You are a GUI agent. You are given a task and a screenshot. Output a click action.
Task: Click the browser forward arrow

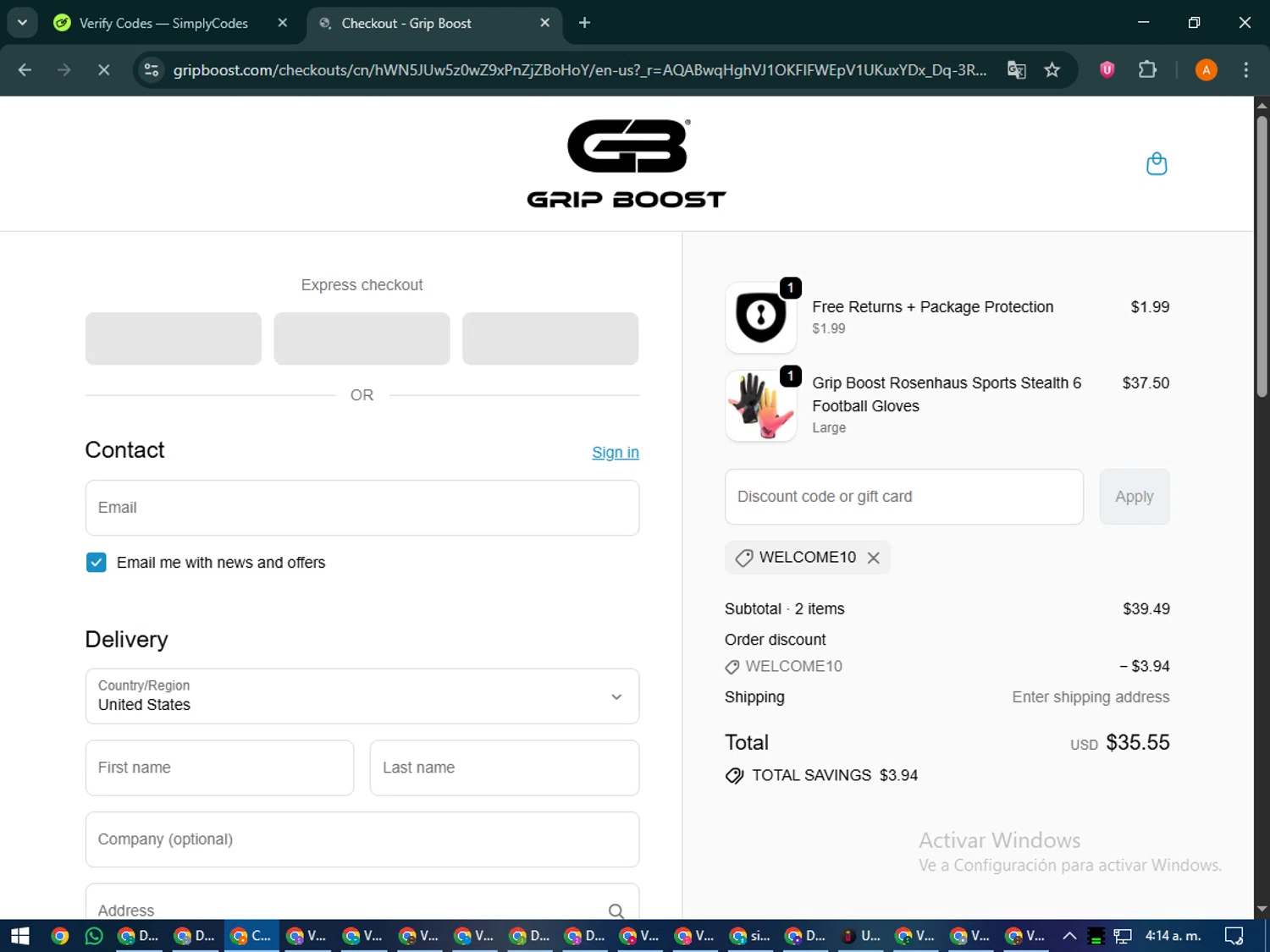pos(64,70)
